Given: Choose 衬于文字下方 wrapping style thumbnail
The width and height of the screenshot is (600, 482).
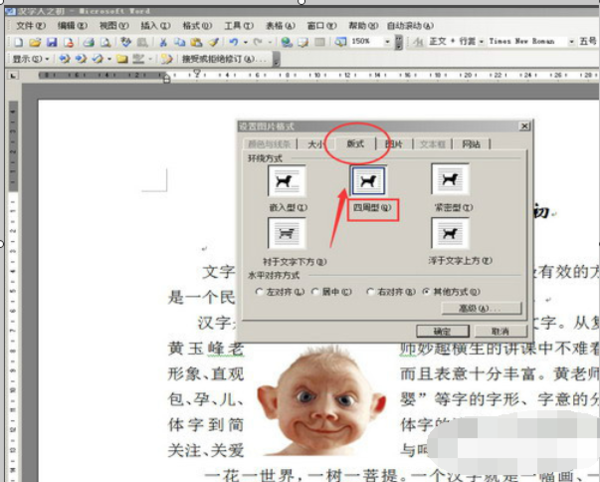Looking at the screenshot, I should (287, 233).
